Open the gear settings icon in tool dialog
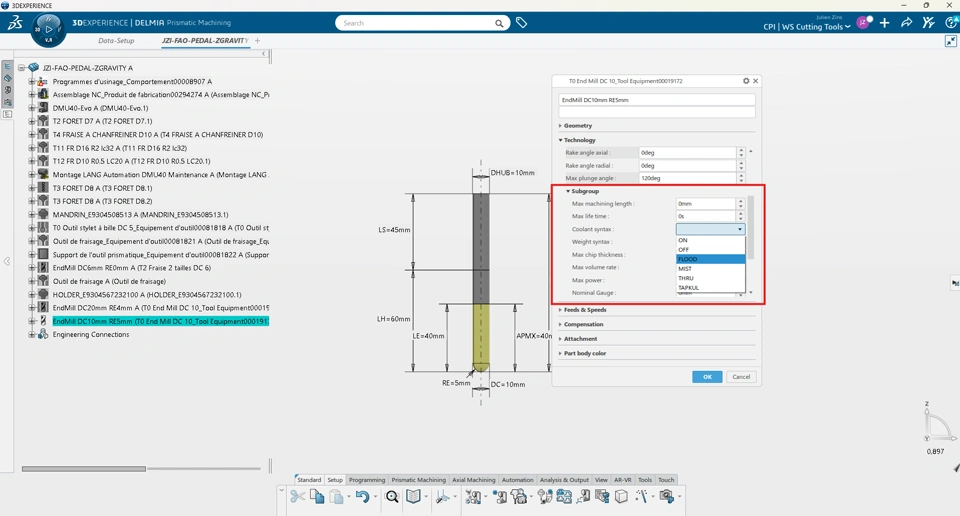The image size is (960, 516). coord(746,81)
